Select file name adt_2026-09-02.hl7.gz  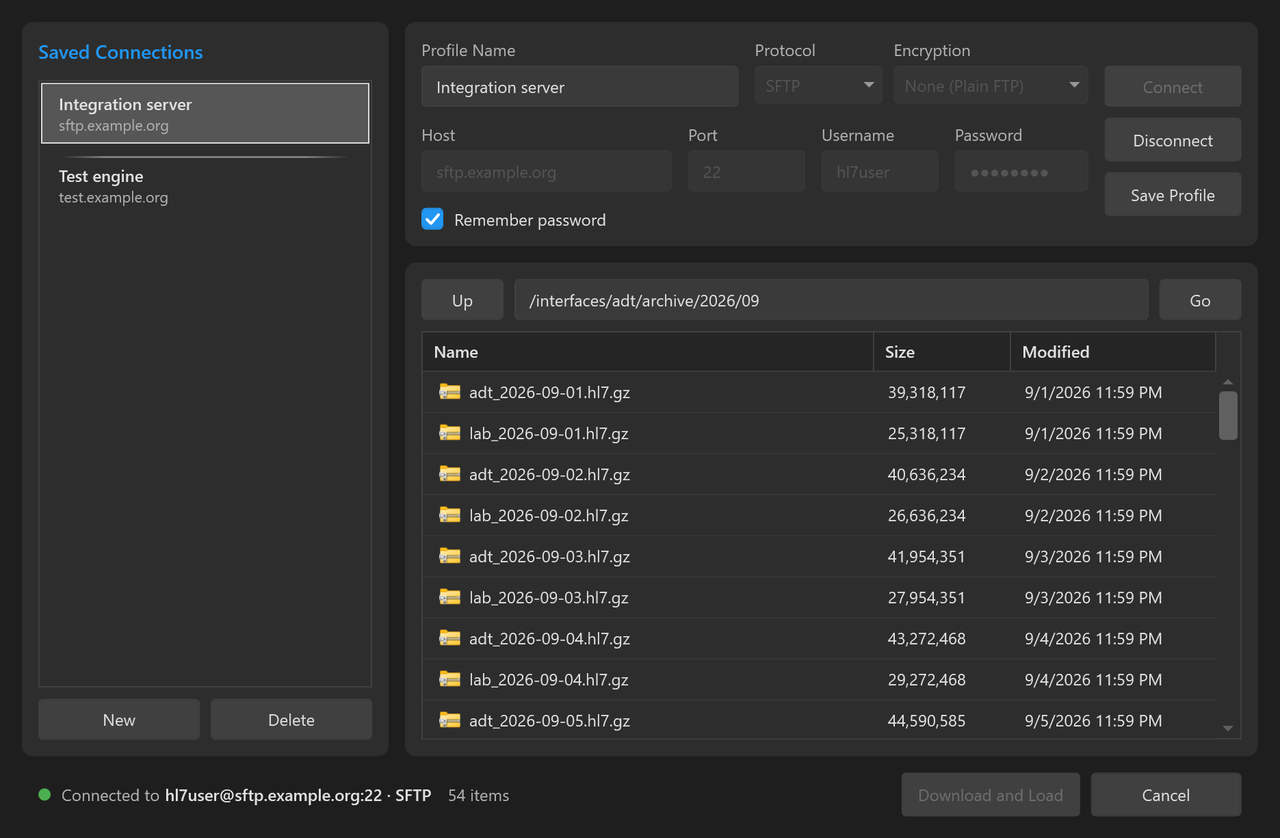(549, 475)
